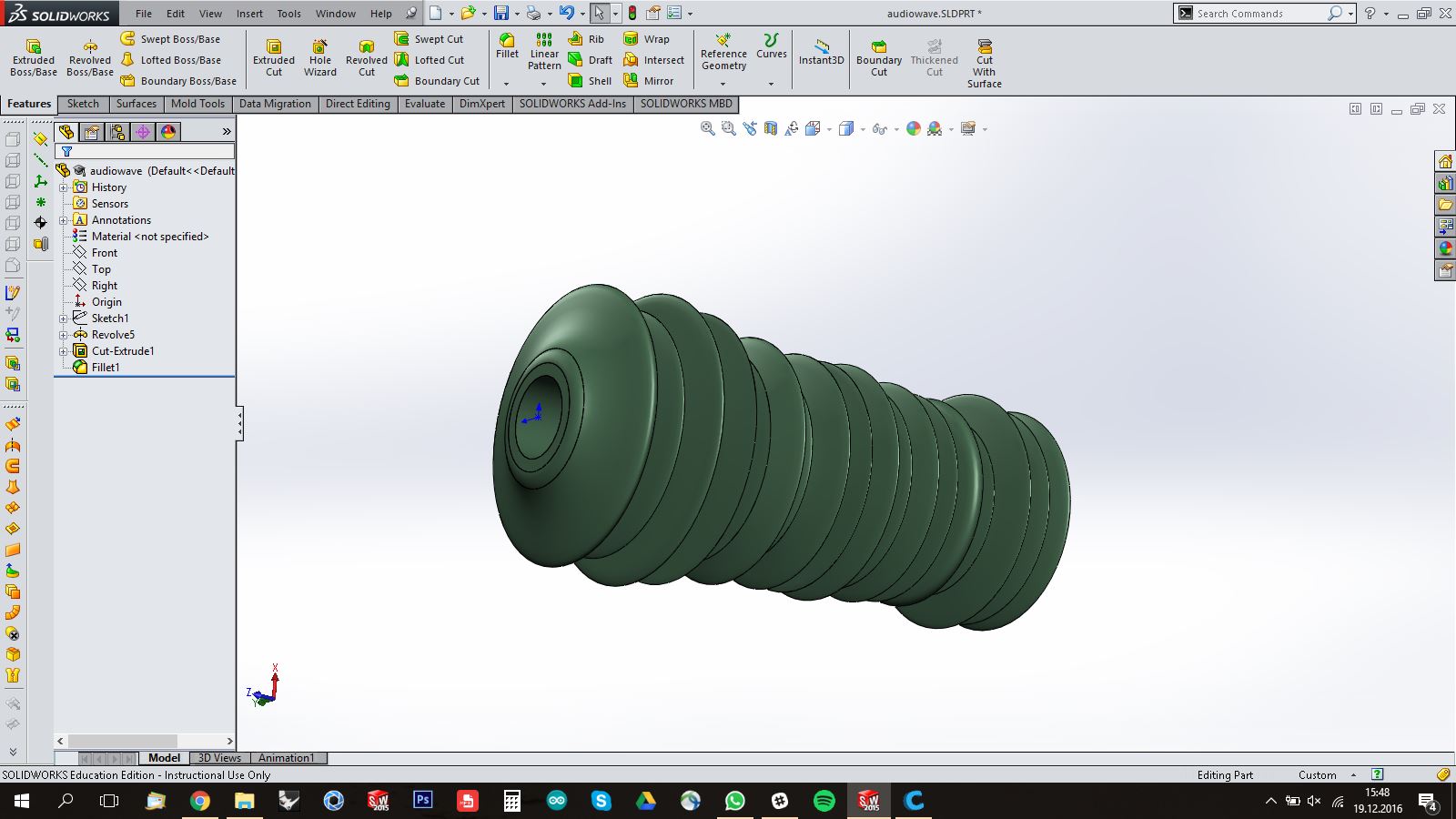Viewport: 1456px width, 819px height.
Task: Open the View Settings dropdown arrow
Action: tap(985, 129)
